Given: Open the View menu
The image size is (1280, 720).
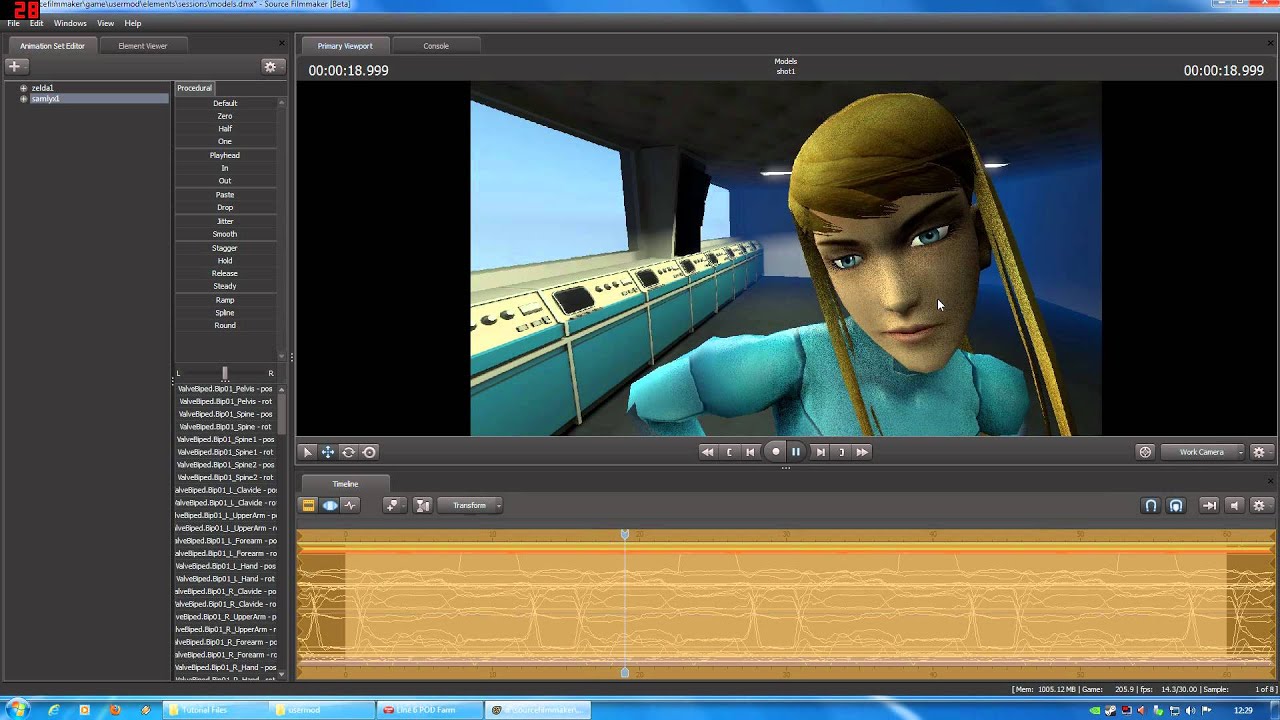Looking at the screenshot, I should coord(105,23).
